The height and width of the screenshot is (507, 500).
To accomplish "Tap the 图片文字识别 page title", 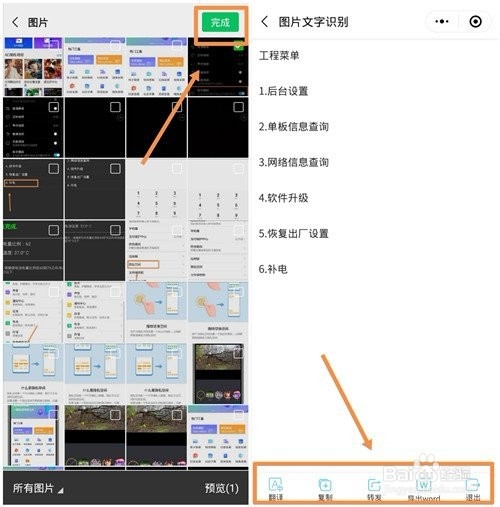I will [313, 22].
